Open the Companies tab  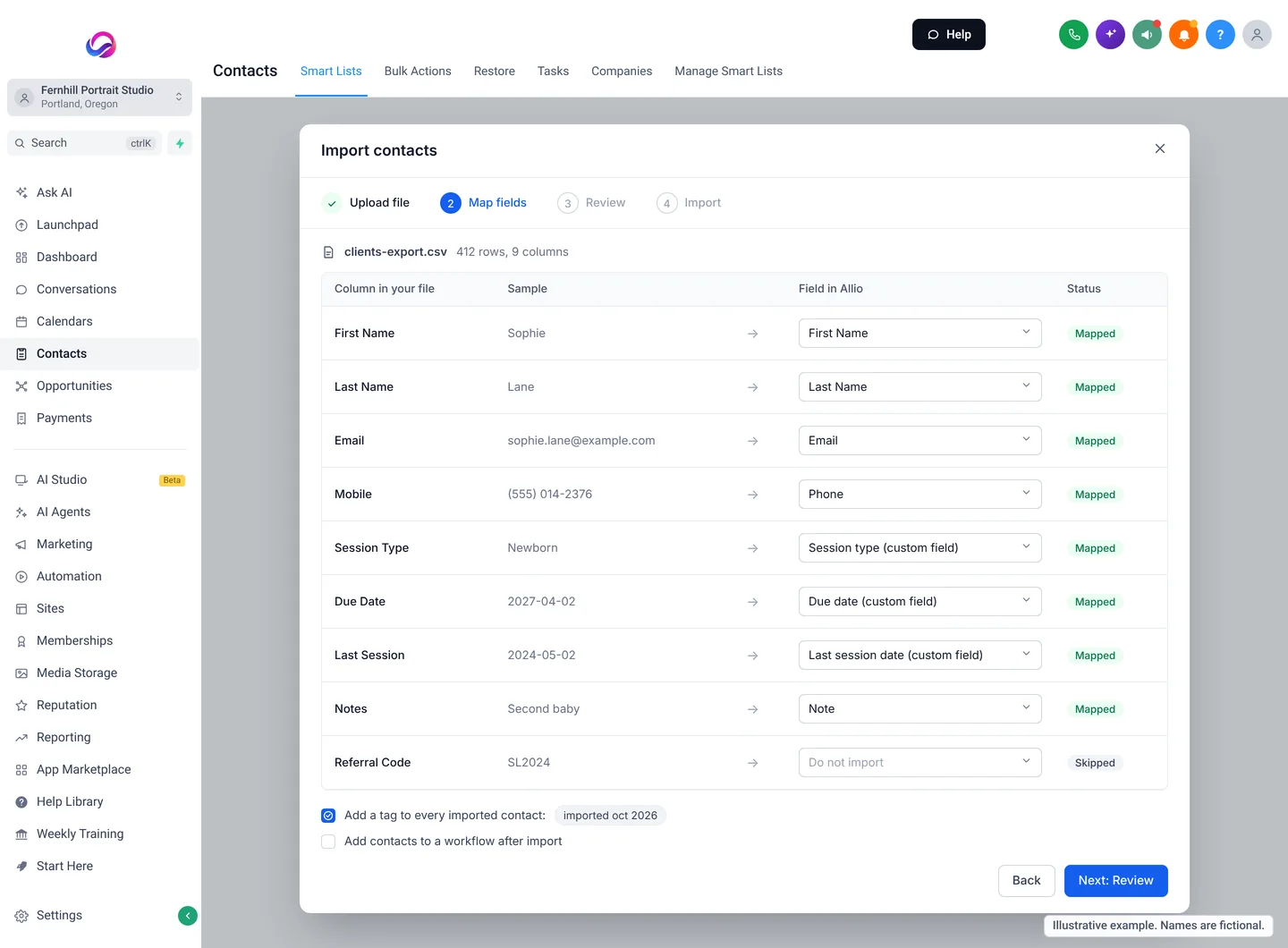(622, 72)
